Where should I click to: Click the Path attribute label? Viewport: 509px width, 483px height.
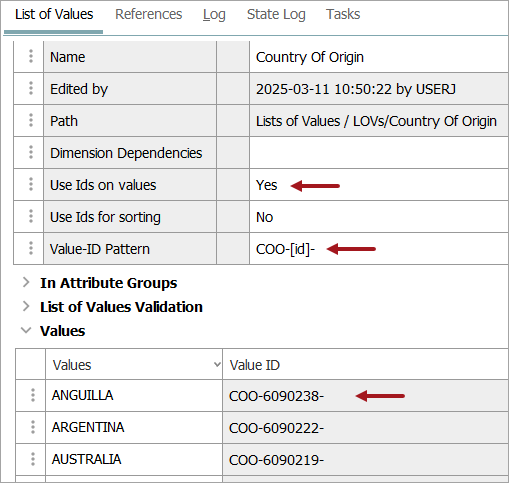[x=64, y=121]
